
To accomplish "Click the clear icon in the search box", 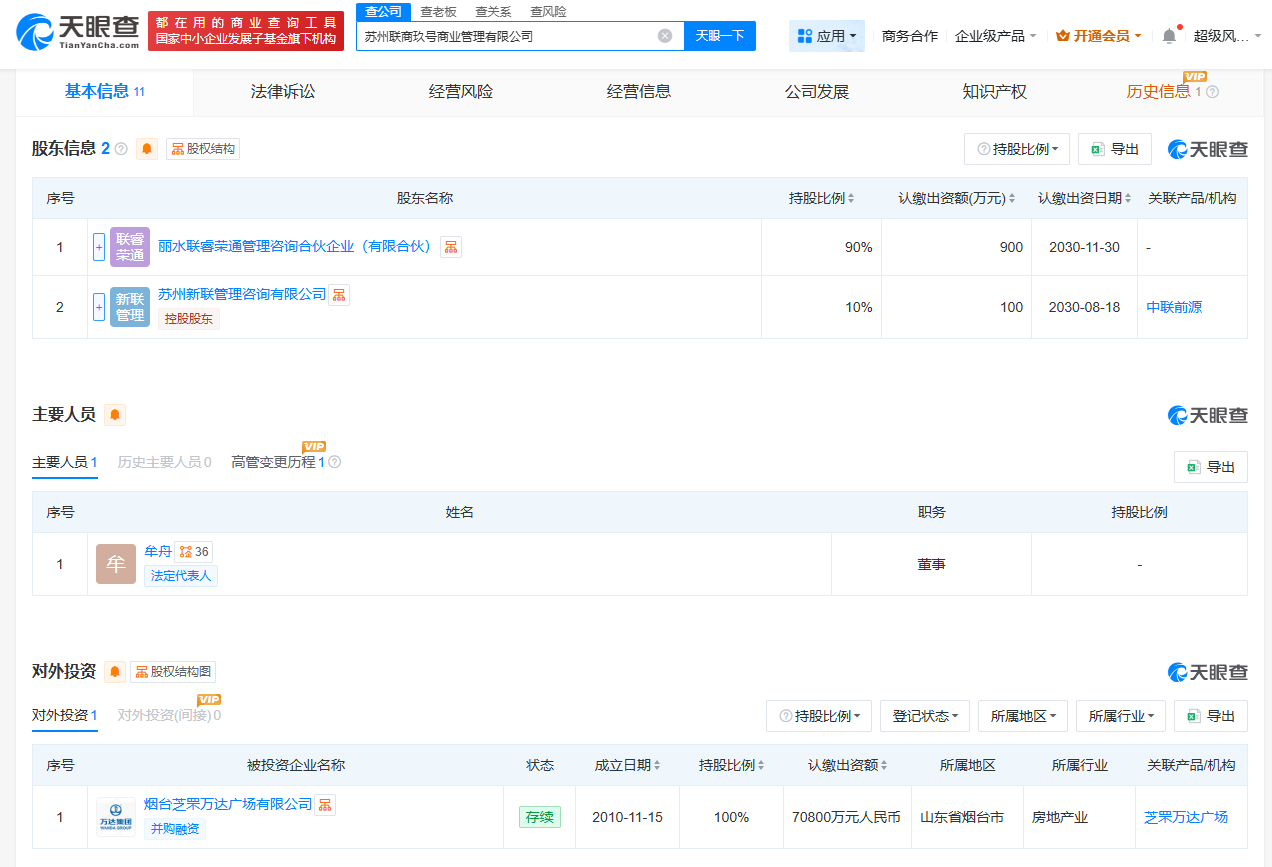I will (x=665, y=35).
